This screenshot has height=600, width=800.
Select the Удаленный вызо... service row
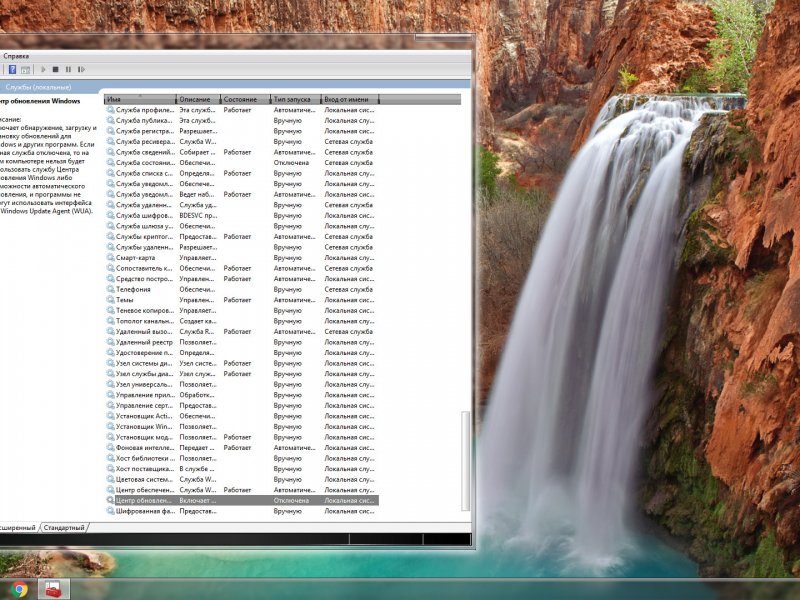click(x=242, y=332)
